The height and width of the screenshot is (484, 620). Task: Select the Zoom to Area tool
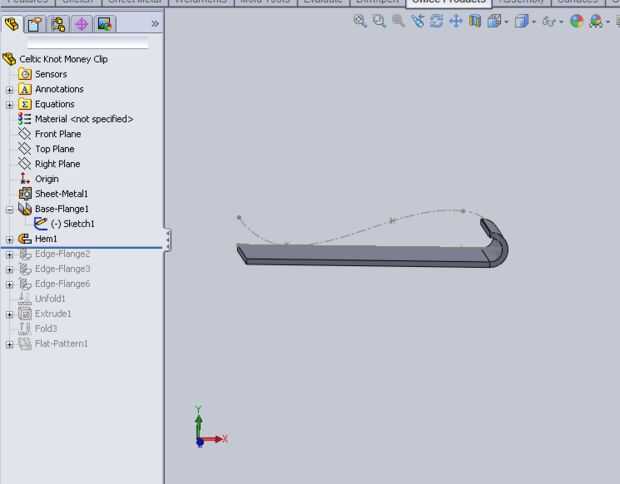(x=379, y=21)
